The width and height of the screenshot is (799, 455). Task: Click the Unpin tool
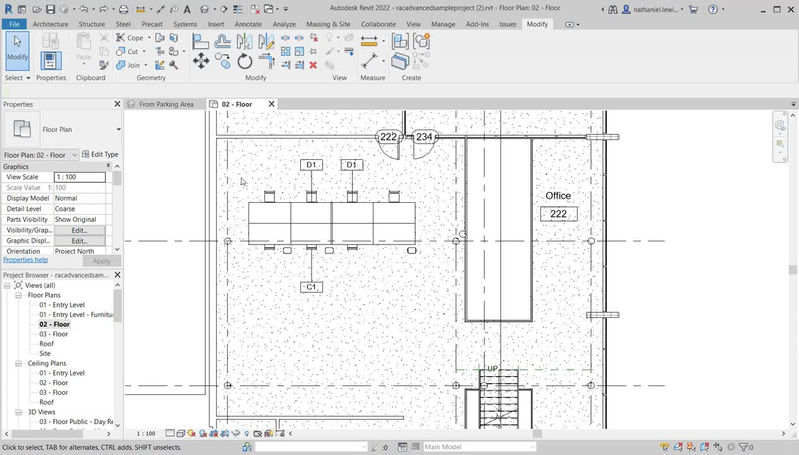(x=314, y=38)
